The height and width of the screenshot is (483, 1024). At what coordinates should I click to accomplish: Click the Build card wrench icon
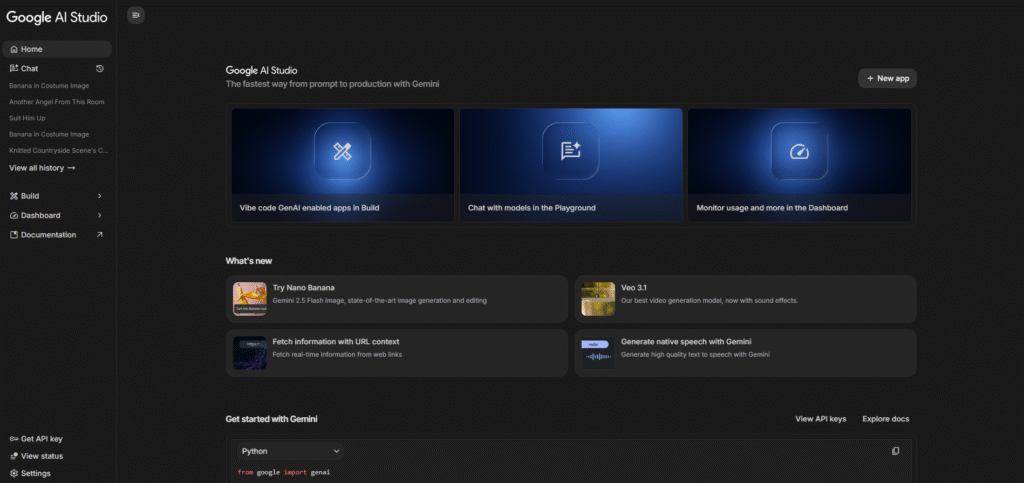tap(343, 151)
